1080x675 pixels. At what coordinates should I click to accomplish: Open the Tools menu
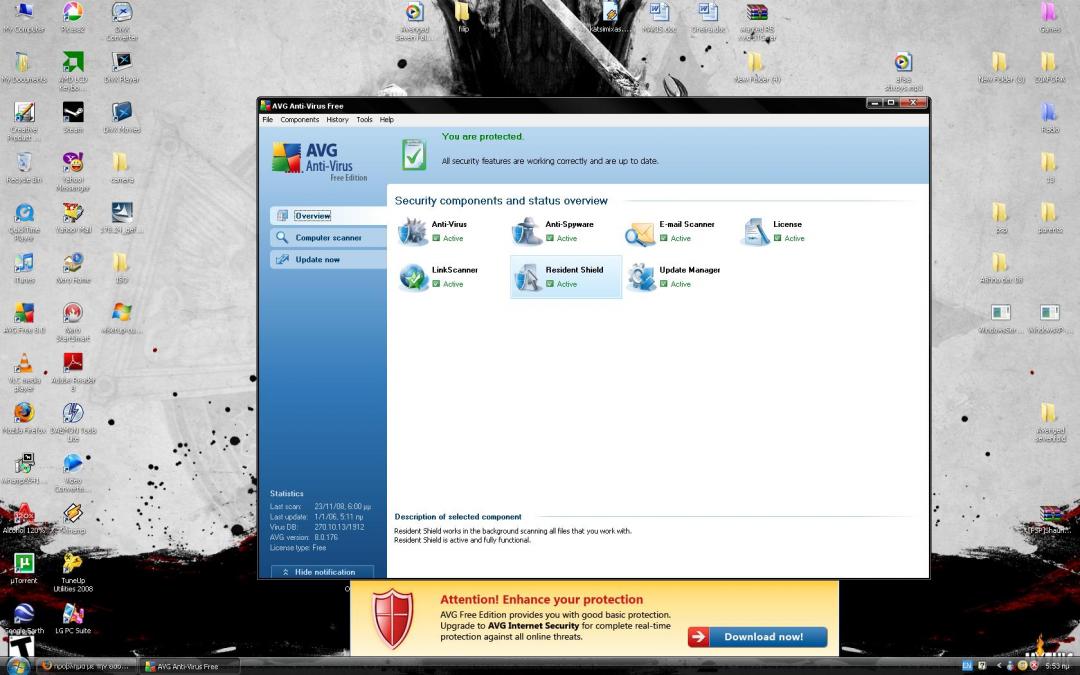tap(364, 120)
